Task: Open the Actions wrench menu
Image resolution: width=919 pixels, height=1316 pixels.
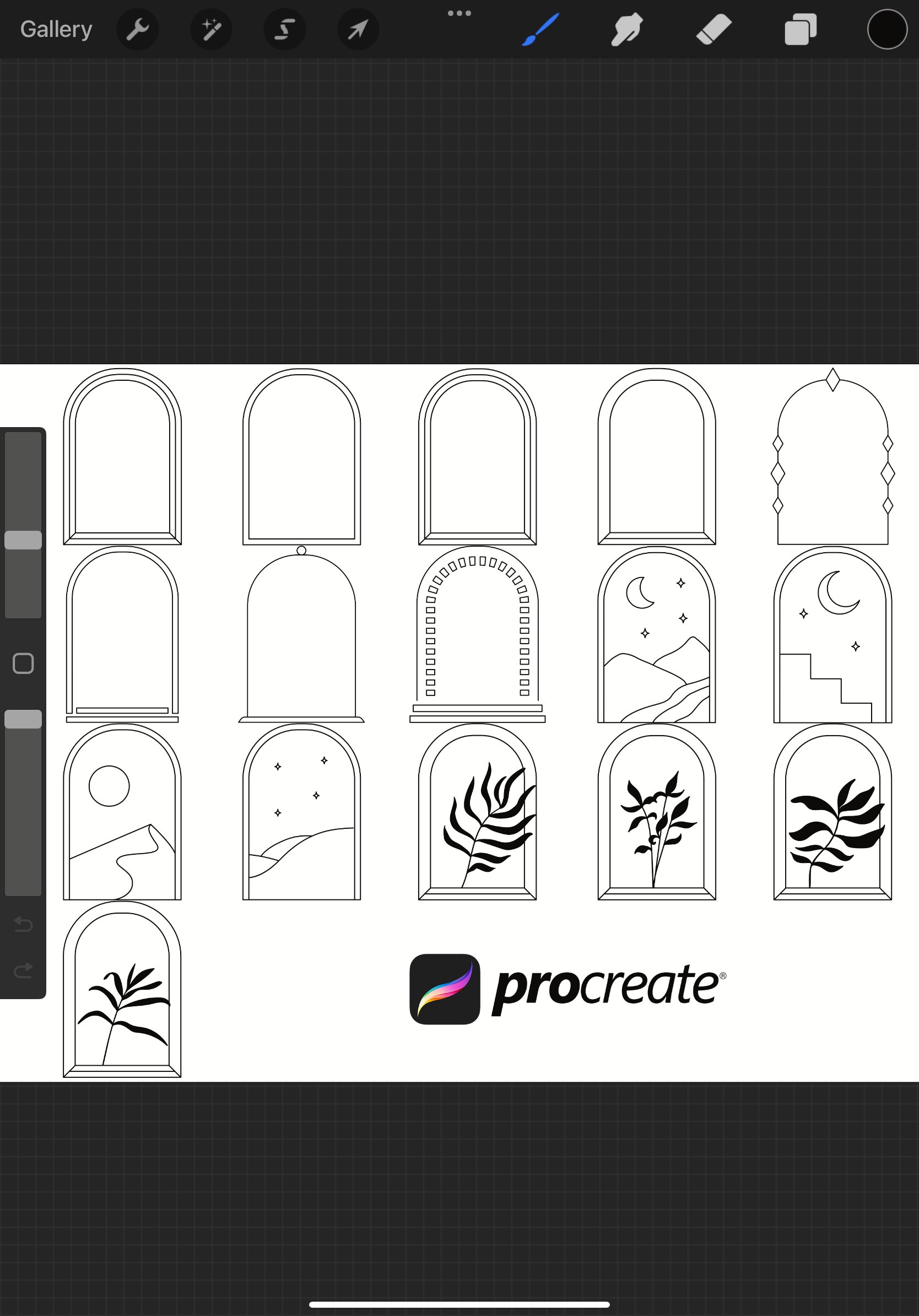Action: [x=138, y=29]
